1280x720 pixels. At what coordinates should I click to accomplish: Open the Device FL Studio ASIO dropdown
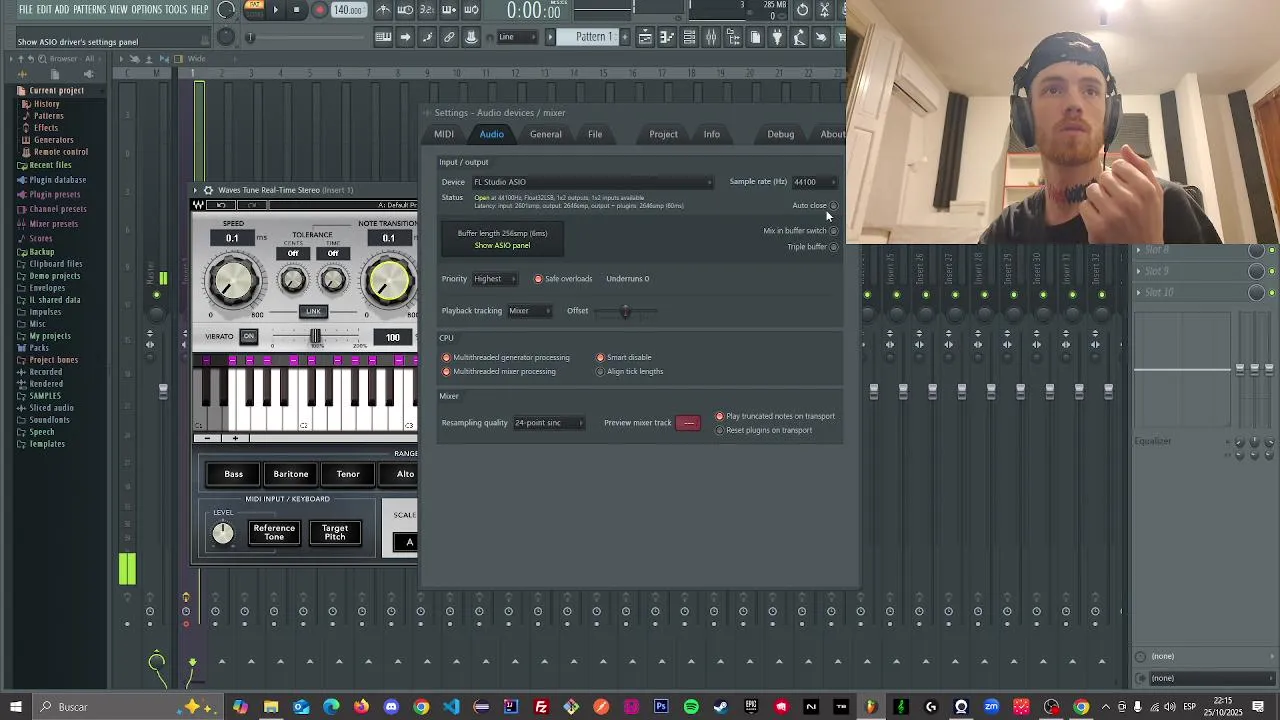click(592, 182)
